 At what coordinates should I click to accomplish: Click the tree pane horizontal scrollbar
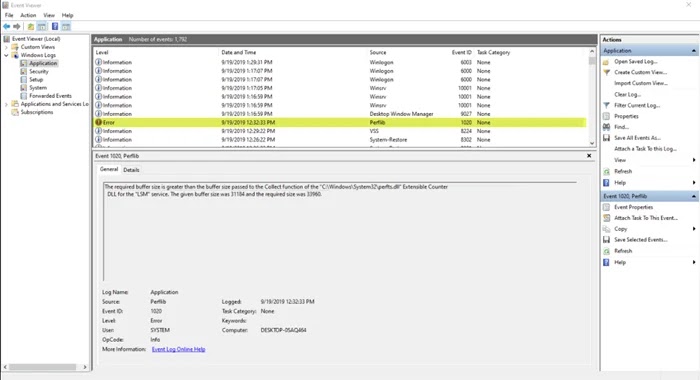[43, 367]
